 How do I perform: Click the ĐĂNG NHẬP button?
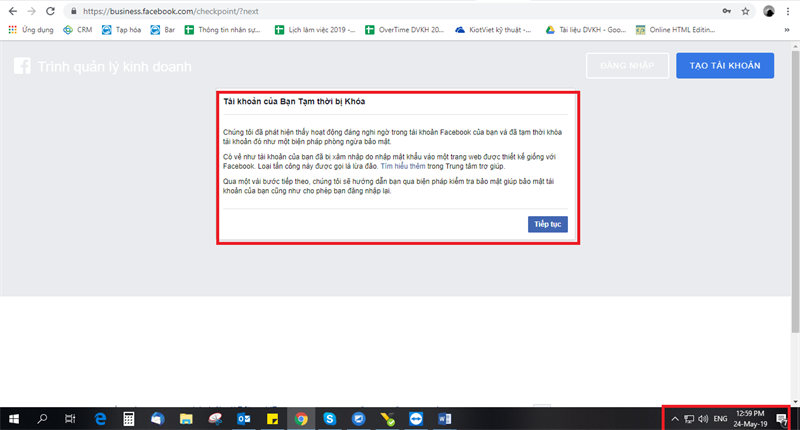click(627, 65)
